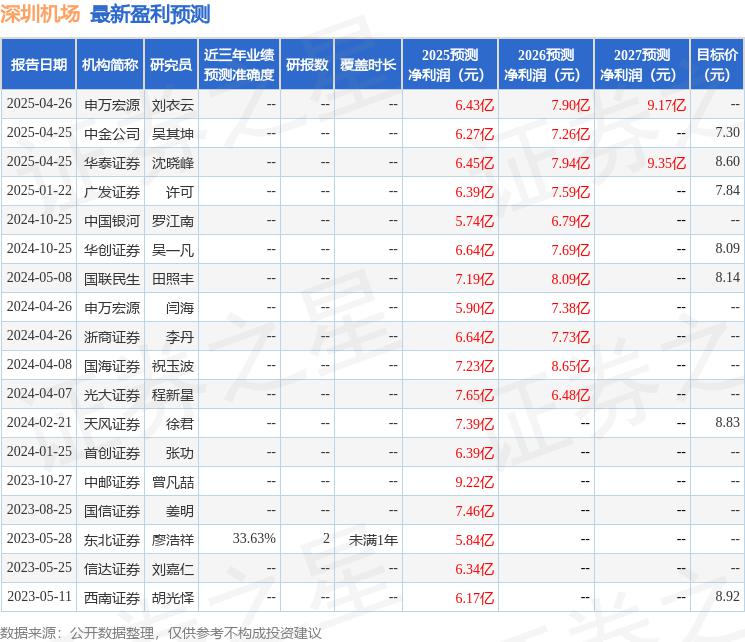The image size is (745, 642).
Task: Select institution 华创证券
Action: [112, 250]
